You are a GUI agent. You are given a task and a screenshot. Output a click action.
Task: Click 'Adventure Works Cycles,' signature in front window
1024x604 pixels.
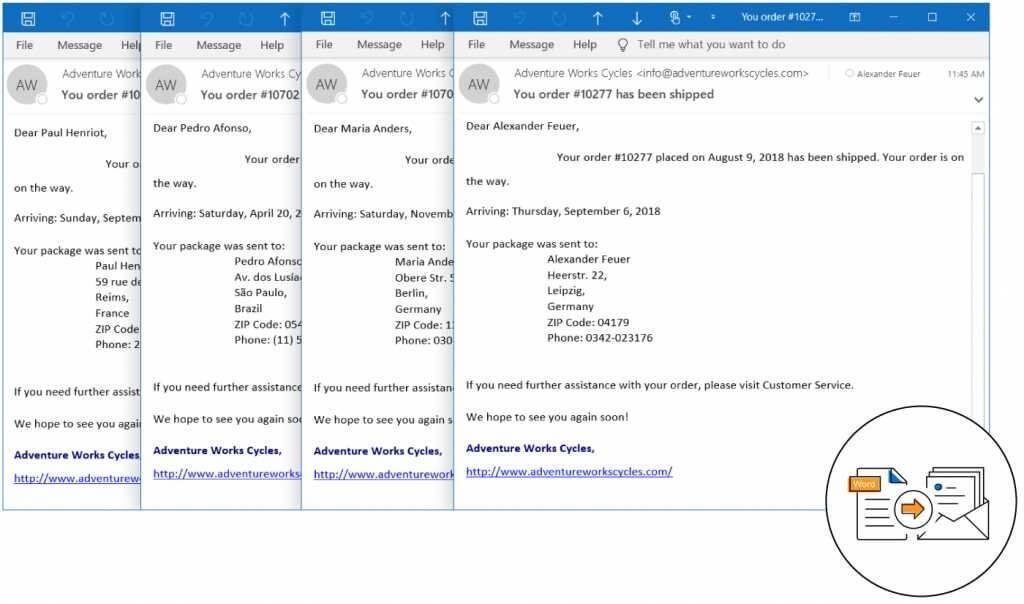pyautogui.click(x=530, y=448)
